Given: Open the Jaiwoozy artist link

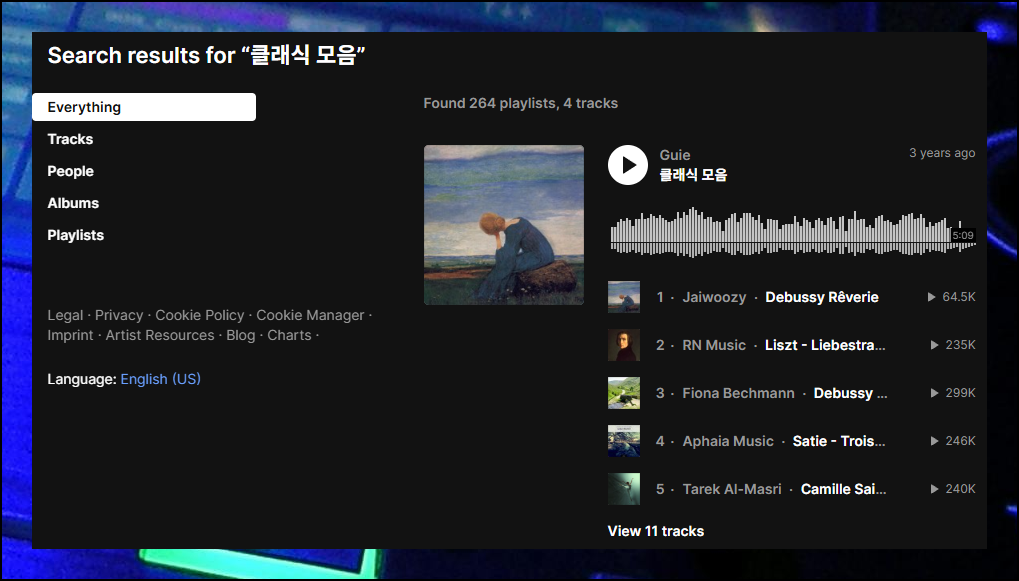Looking at the screenshot, I should (x=714, y=297).
